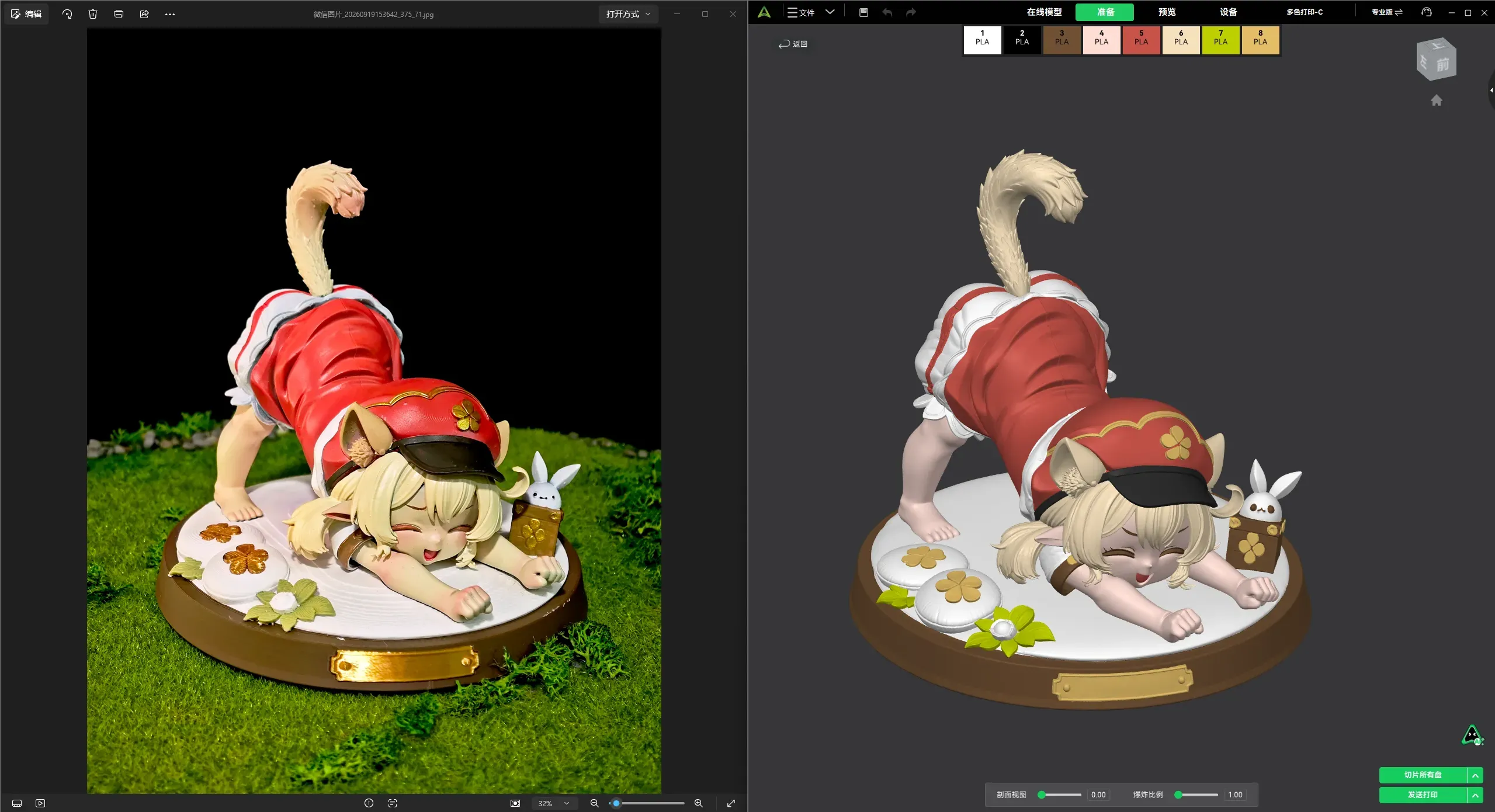Switch to the 设备 tab
1495x812 pixels.
click(1228, 12)
